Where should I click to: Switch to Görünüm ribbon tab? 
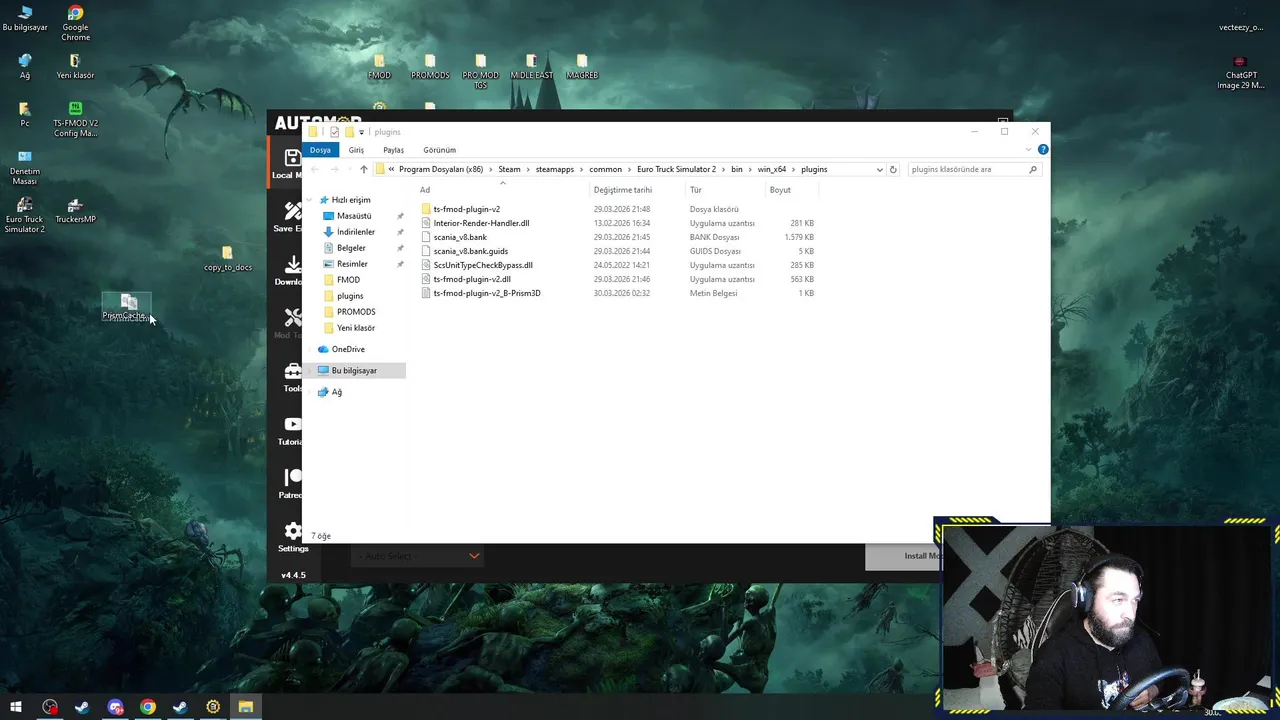pyautogui.click(x=439, y=150)
